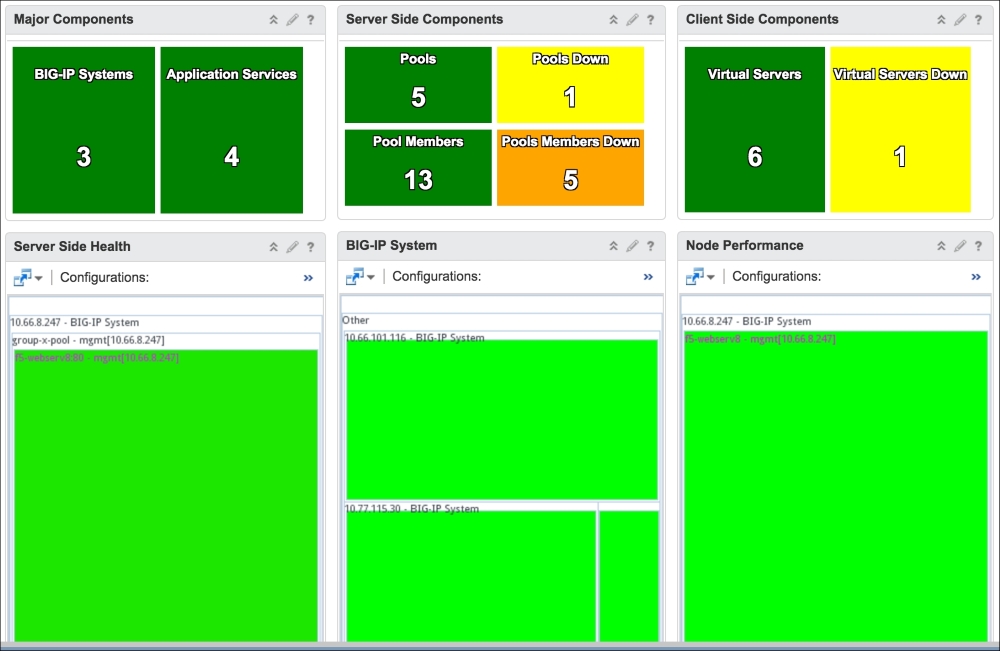Select the Application Services tile showing 4

click(232, 130)
